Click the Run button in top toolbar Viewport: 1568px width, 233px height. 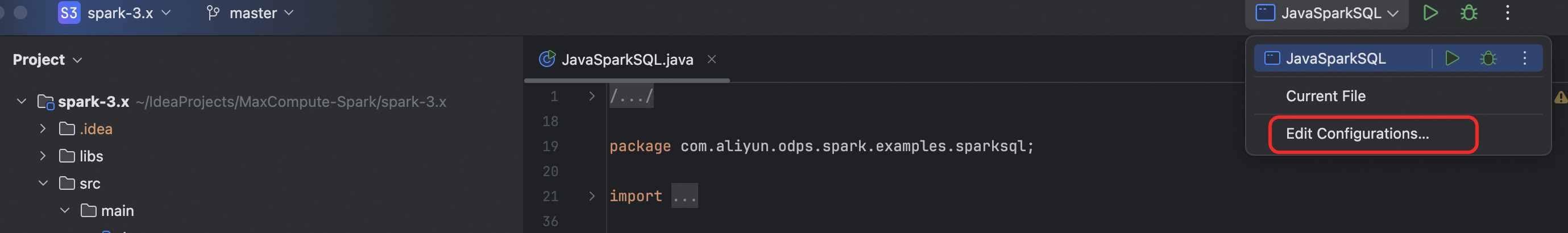(x=1430, y=13)
